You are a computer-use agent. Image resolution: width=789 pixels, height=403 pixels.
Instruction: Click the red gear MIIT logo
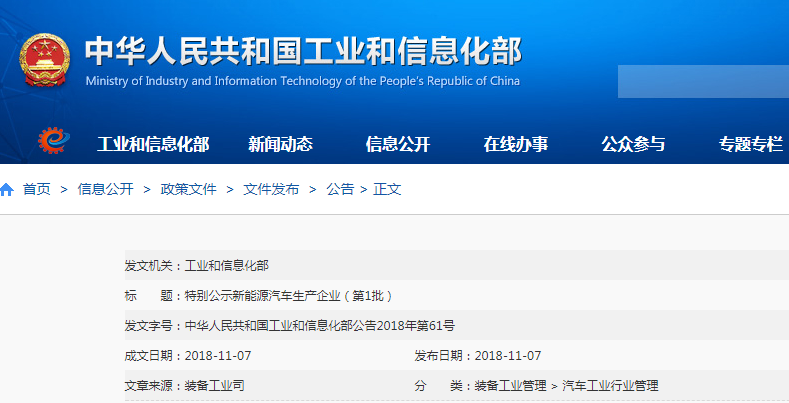[x=50, y=141]
